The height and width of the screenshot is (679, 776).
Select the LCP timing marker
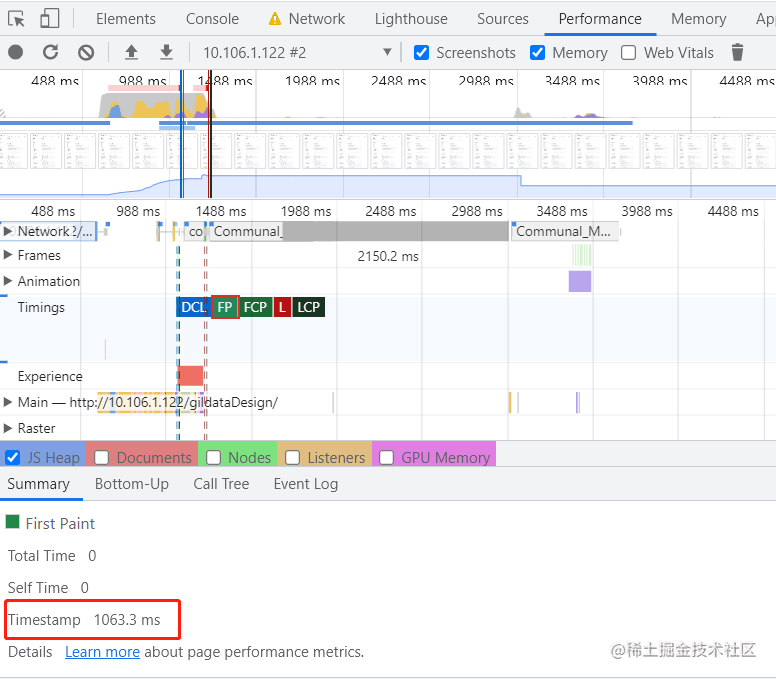(308, 307)
